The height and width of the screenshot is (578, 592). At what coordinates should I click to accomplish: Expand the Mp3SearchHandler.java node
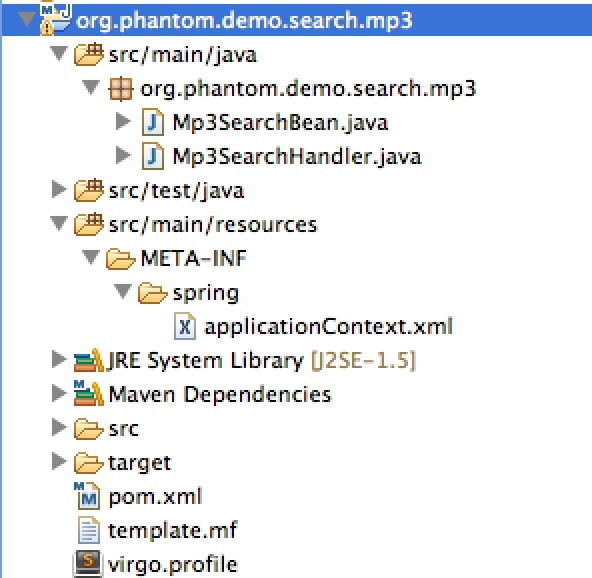pos(123,155)
